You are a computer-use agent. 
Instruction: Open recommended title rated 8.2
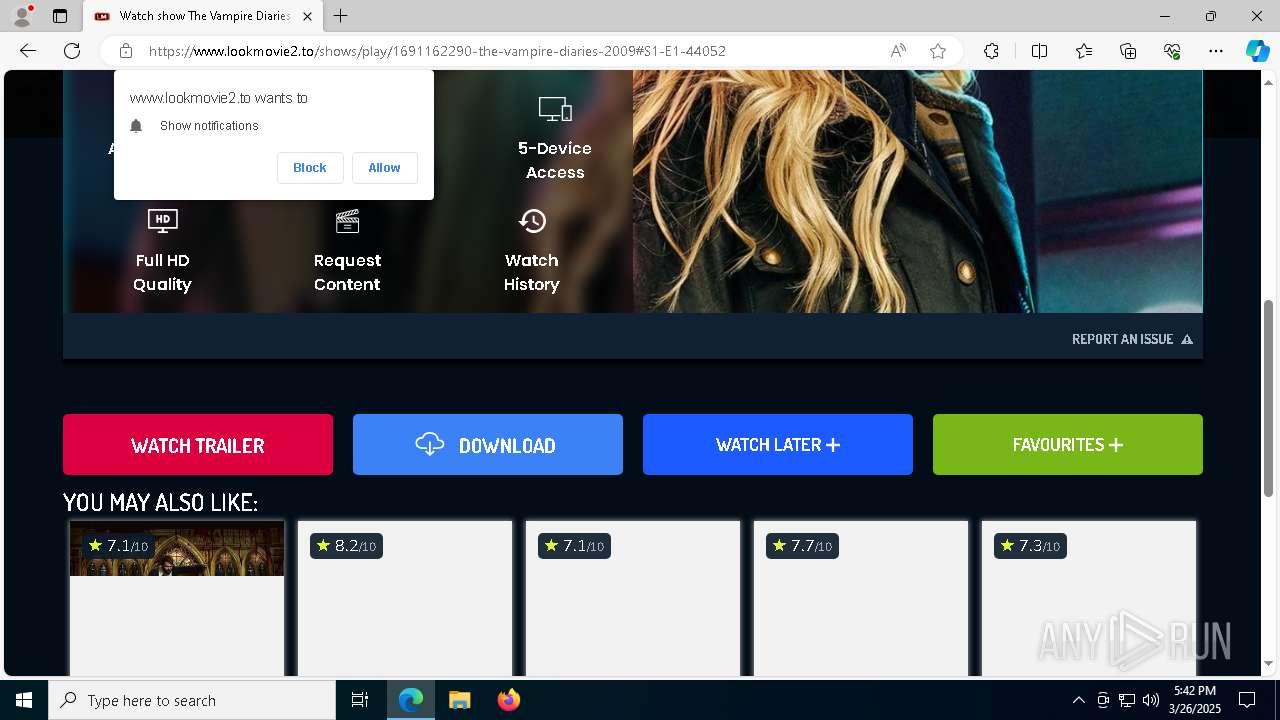coord(405,598)
